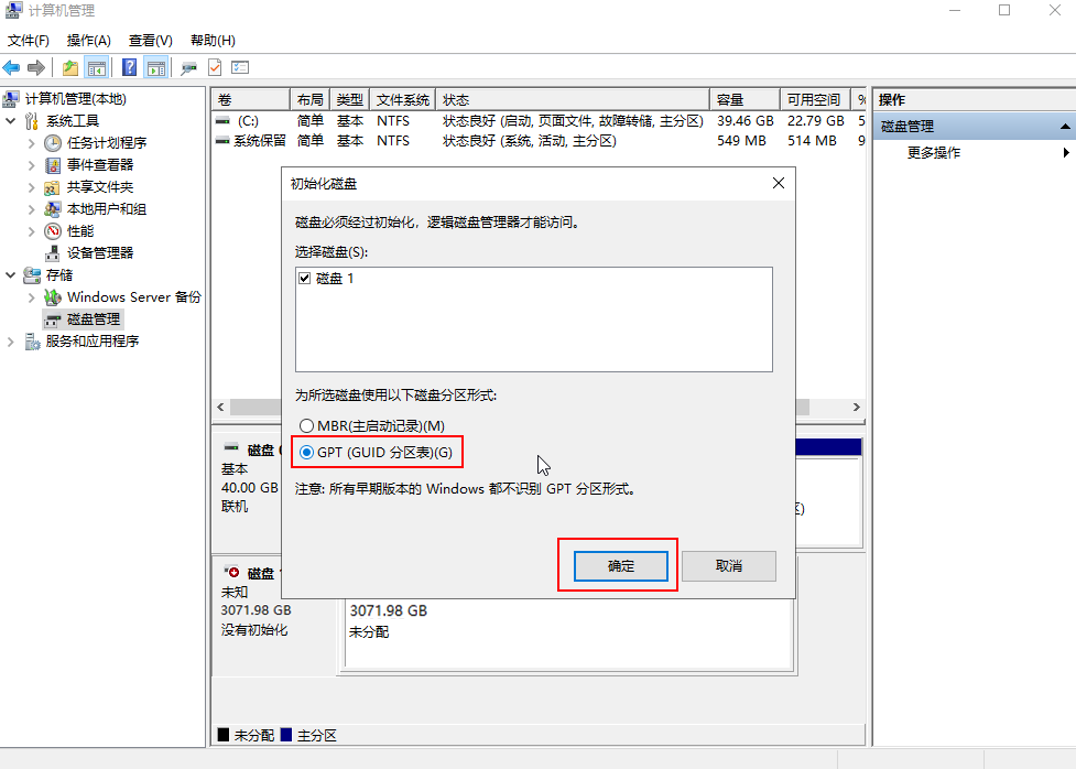Click the Up one level folder icon
This screenshot has width=1076, height=769.
(x=70, y=67)
